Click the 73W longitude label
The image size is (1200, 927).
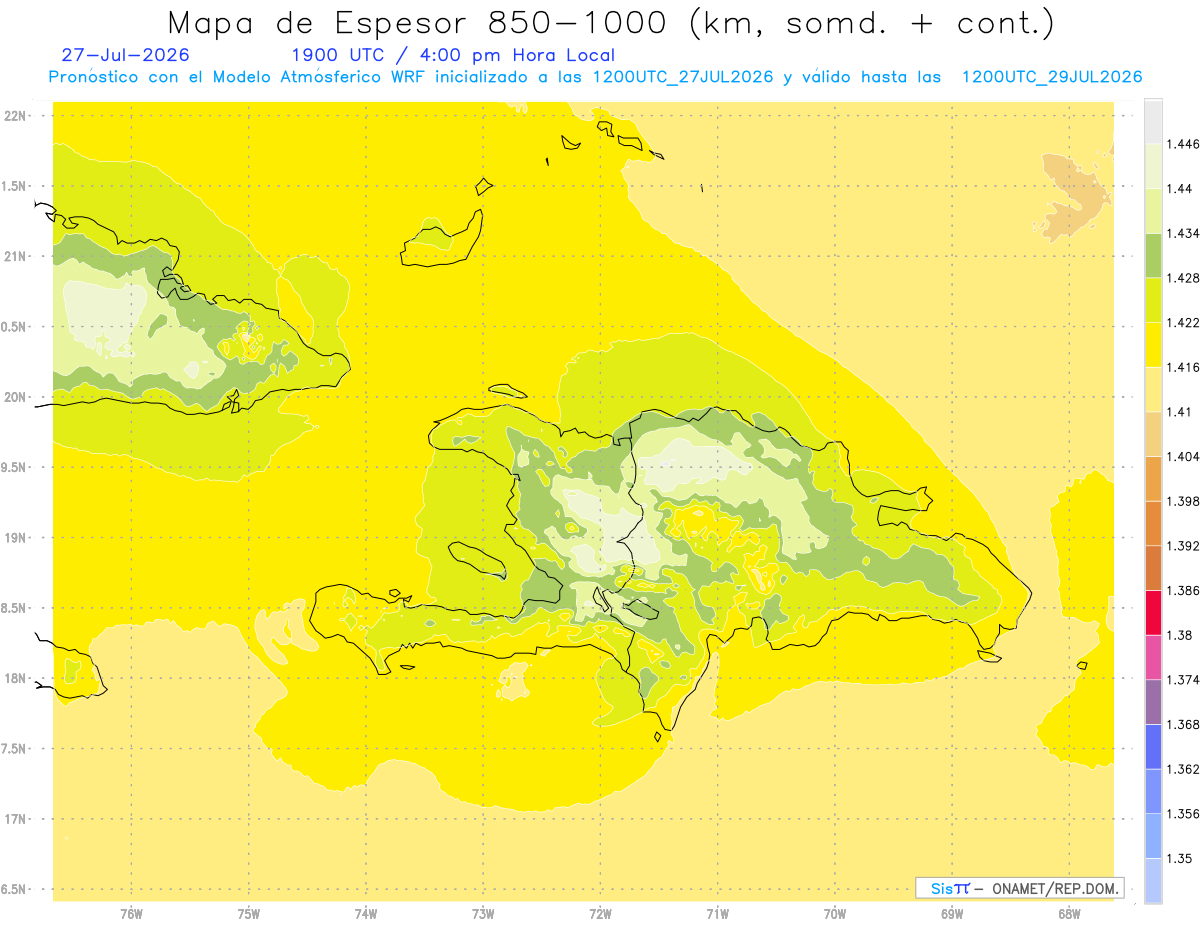[483, 915]
